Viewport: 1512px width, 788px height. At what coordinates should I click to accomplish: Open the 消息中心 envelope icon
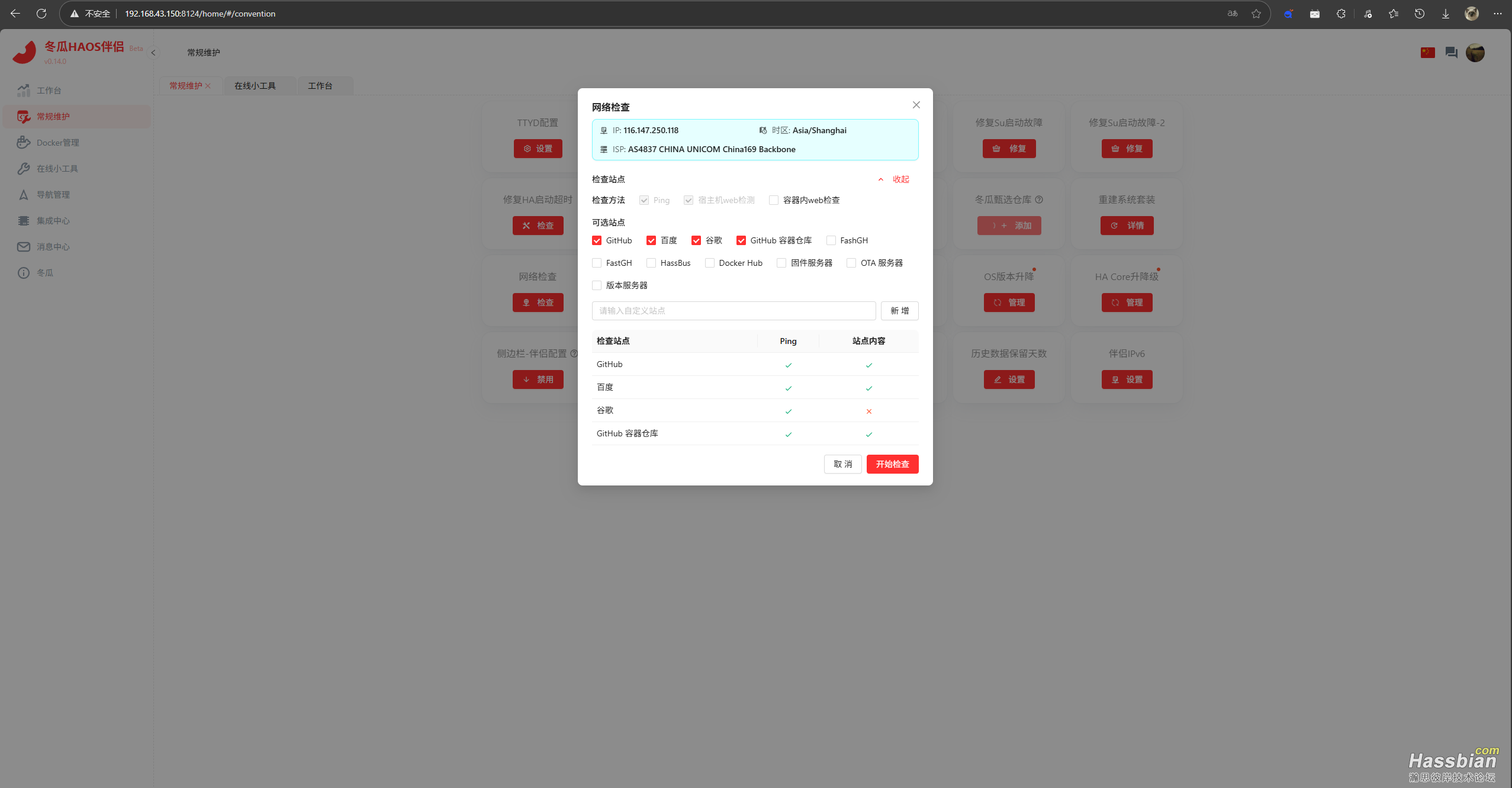point(23,247)
